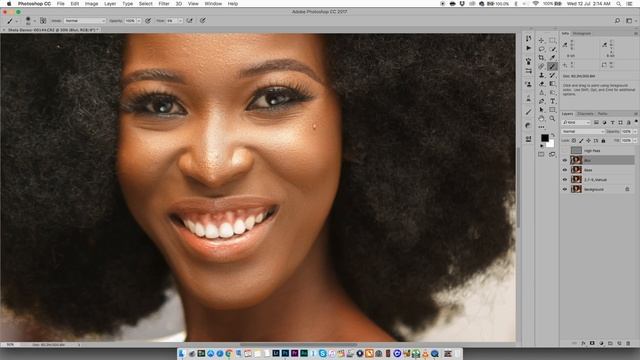Reset default foreground and background colors

tap(542, 146)
